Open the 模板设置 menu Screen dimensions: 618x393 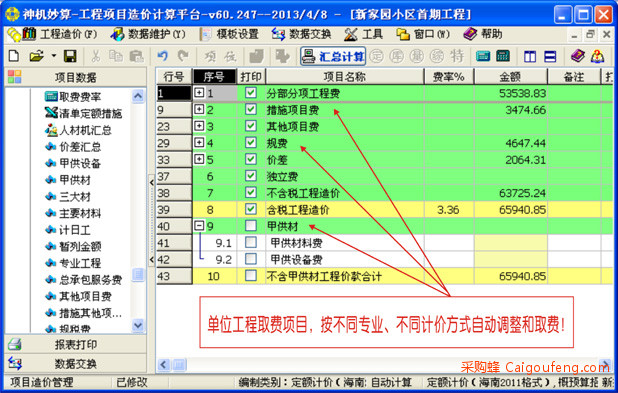[229, 34]
